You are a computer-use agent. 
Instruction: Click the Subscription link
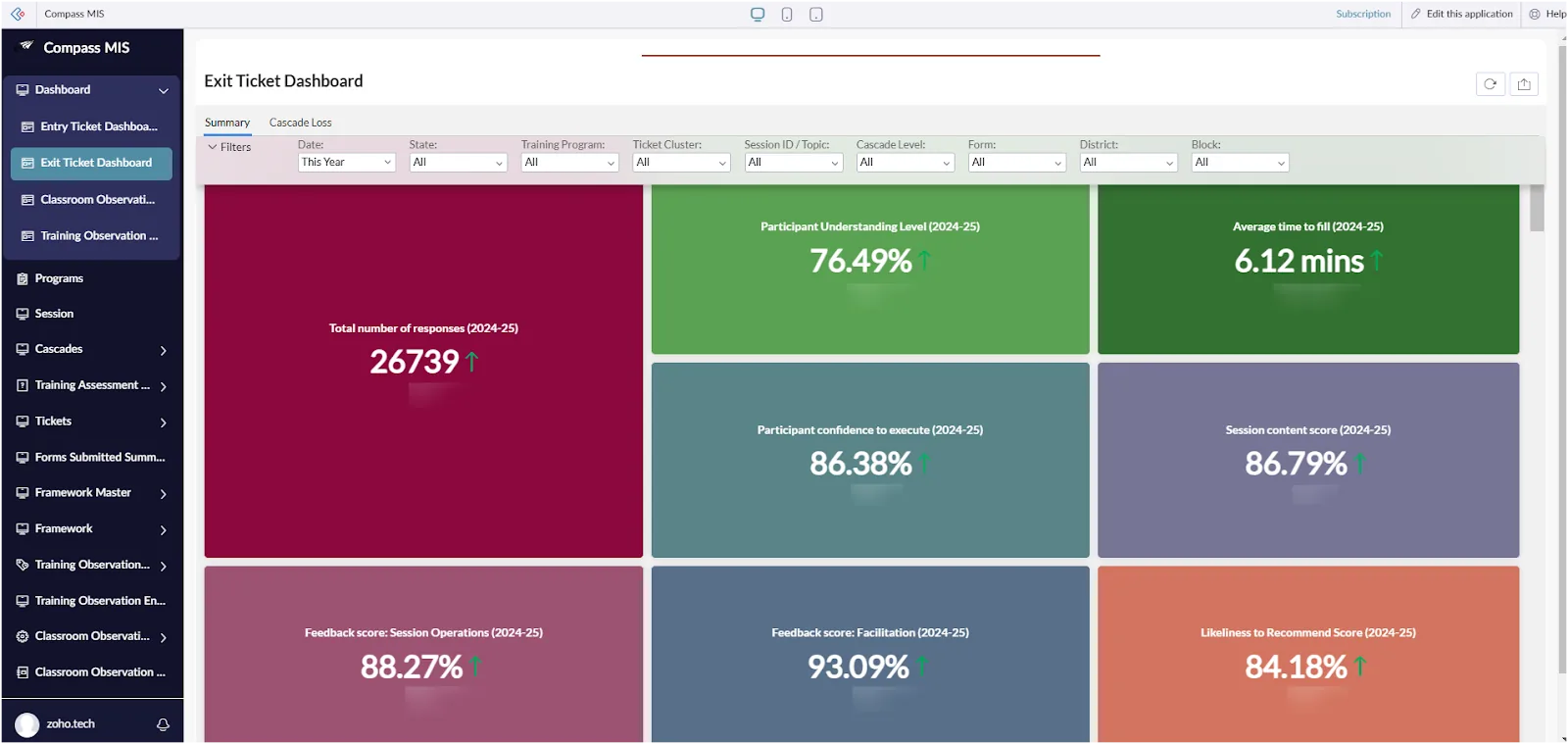coord(1363,14)
